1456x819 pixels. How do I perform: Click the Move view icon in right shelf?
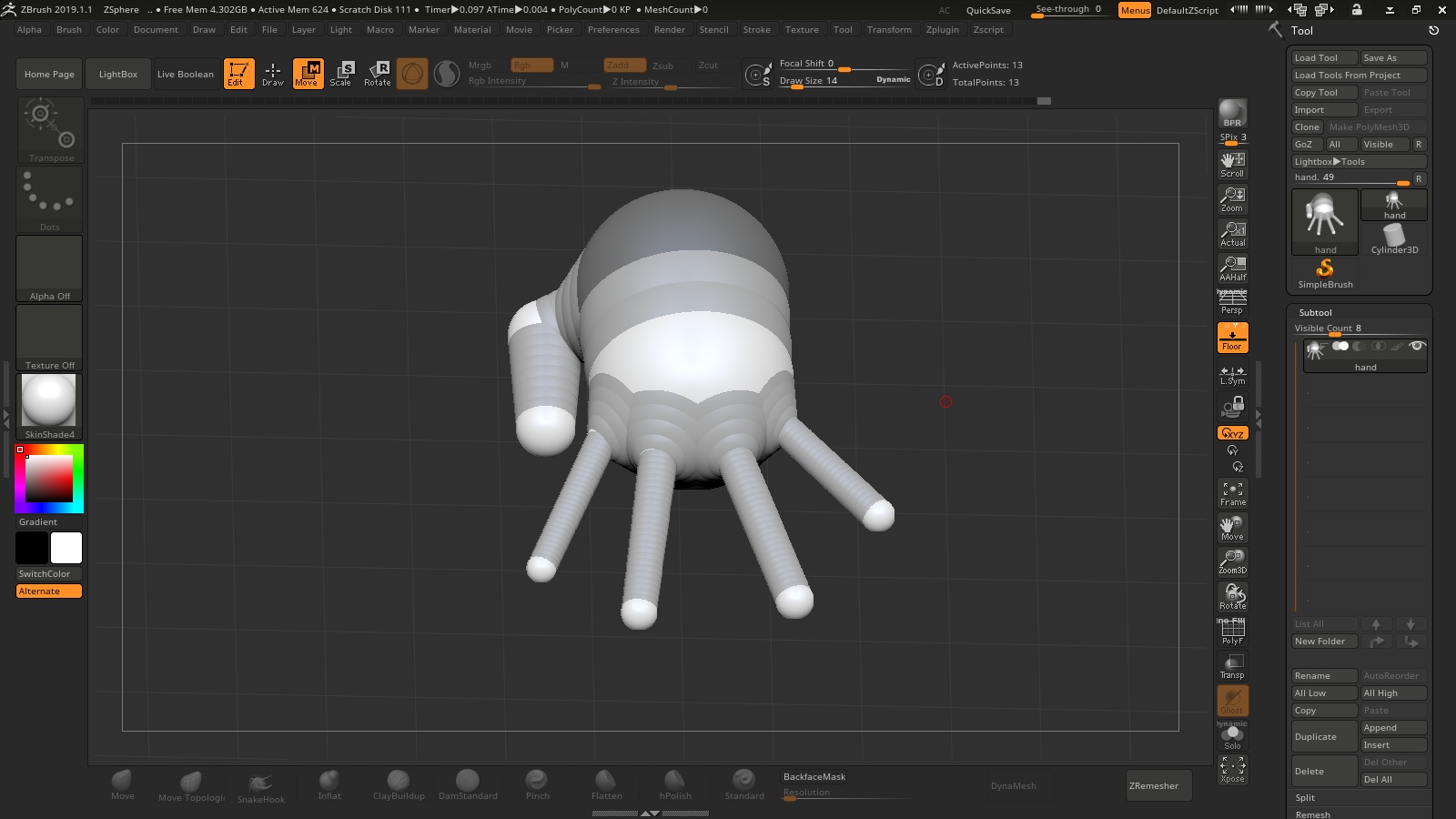pos(1232,528)
